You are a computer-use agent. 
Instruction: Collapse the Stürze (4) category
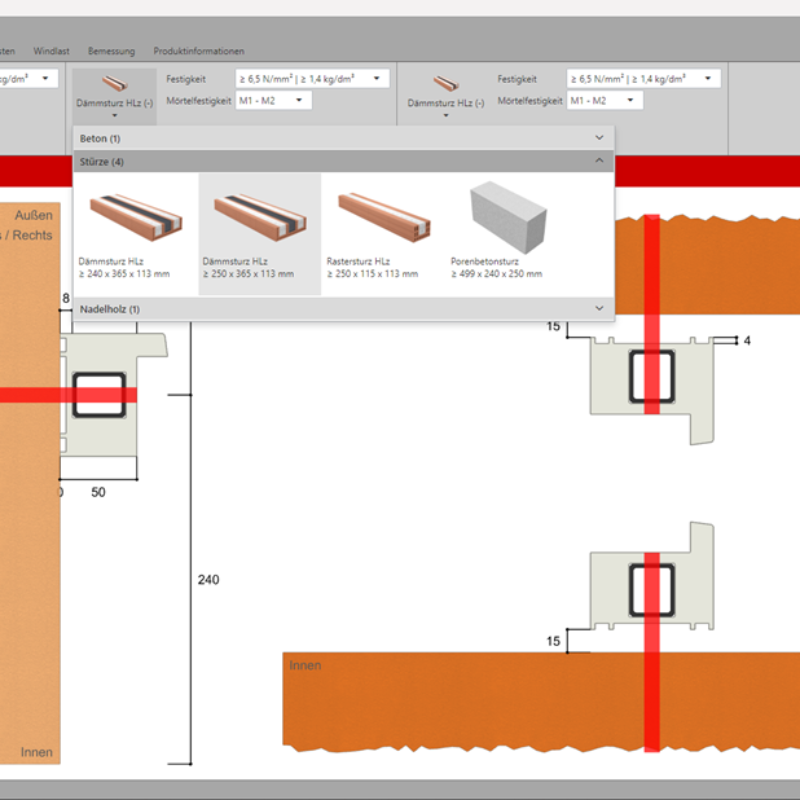click(599, 161)
